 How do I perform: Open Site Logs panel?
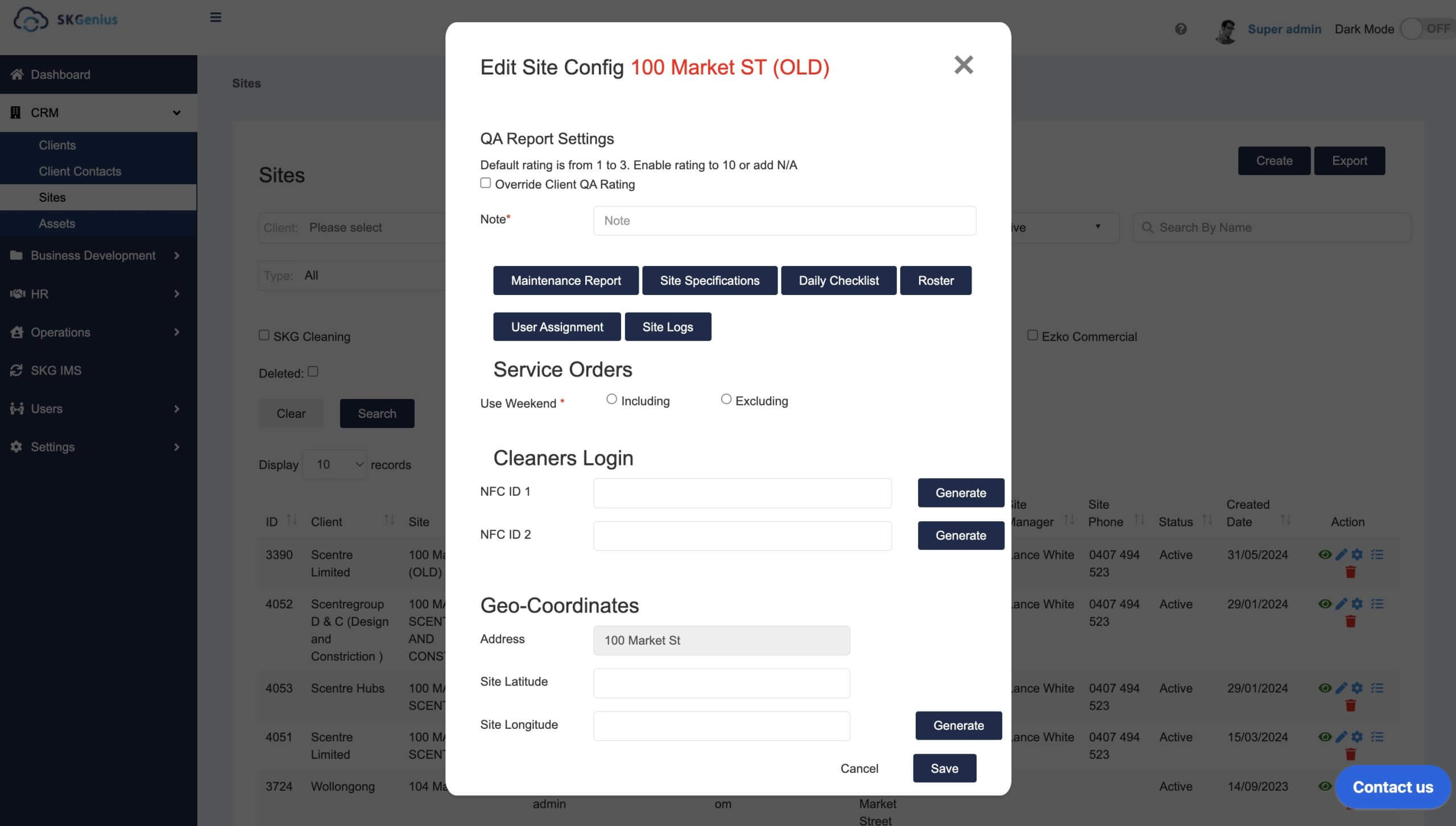point(667,326)
